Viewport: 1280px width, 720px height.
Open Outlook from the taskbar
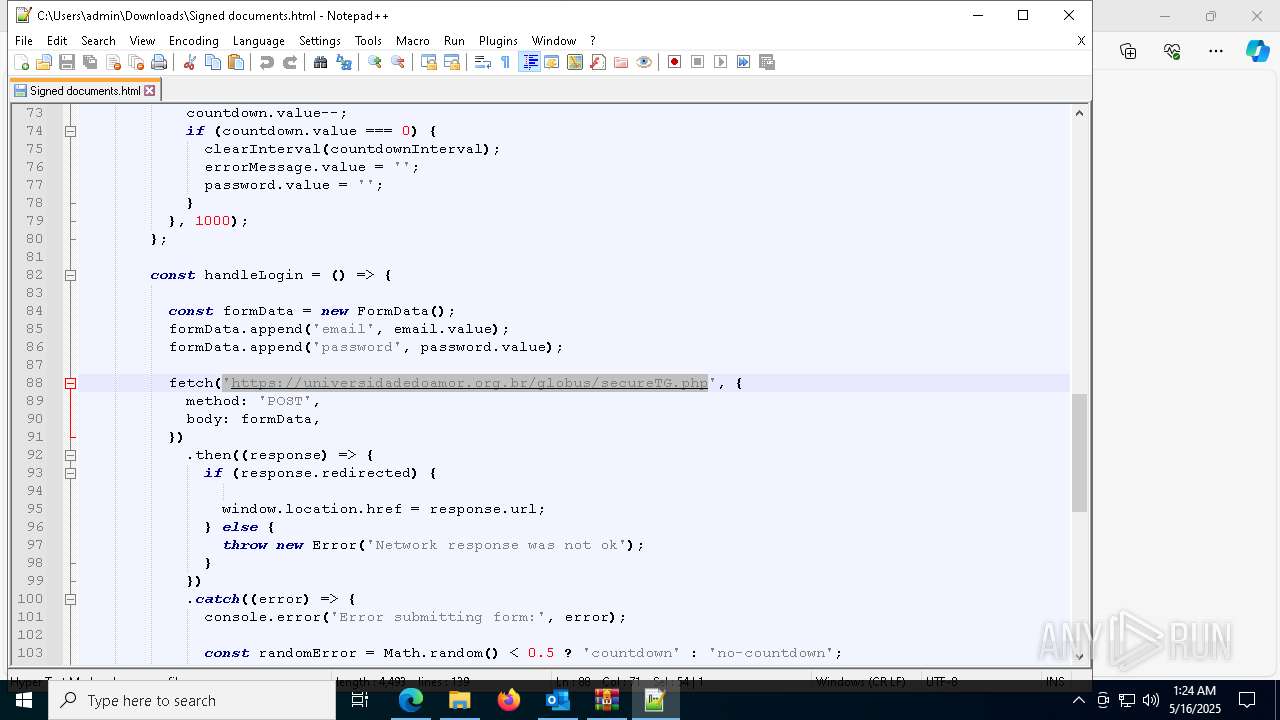pos(557,701)
